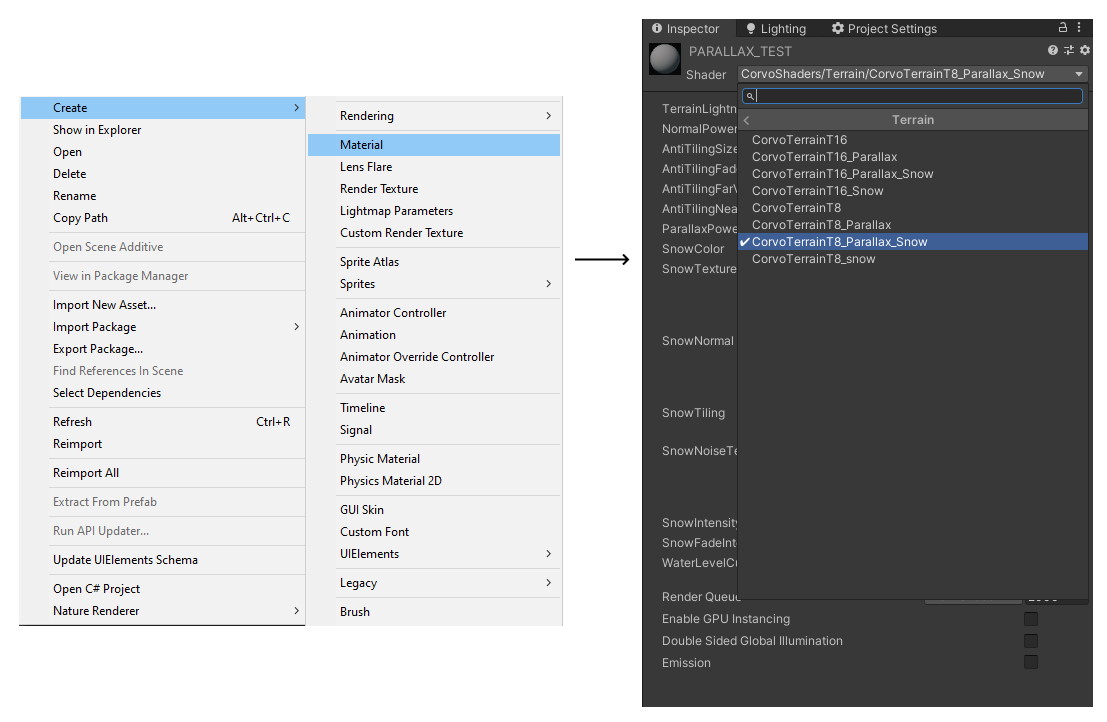Image resolution: width=1107 pixels, height=722 pixels.
Task: Select Custom Font from submenu
Action: click(434, 531)
